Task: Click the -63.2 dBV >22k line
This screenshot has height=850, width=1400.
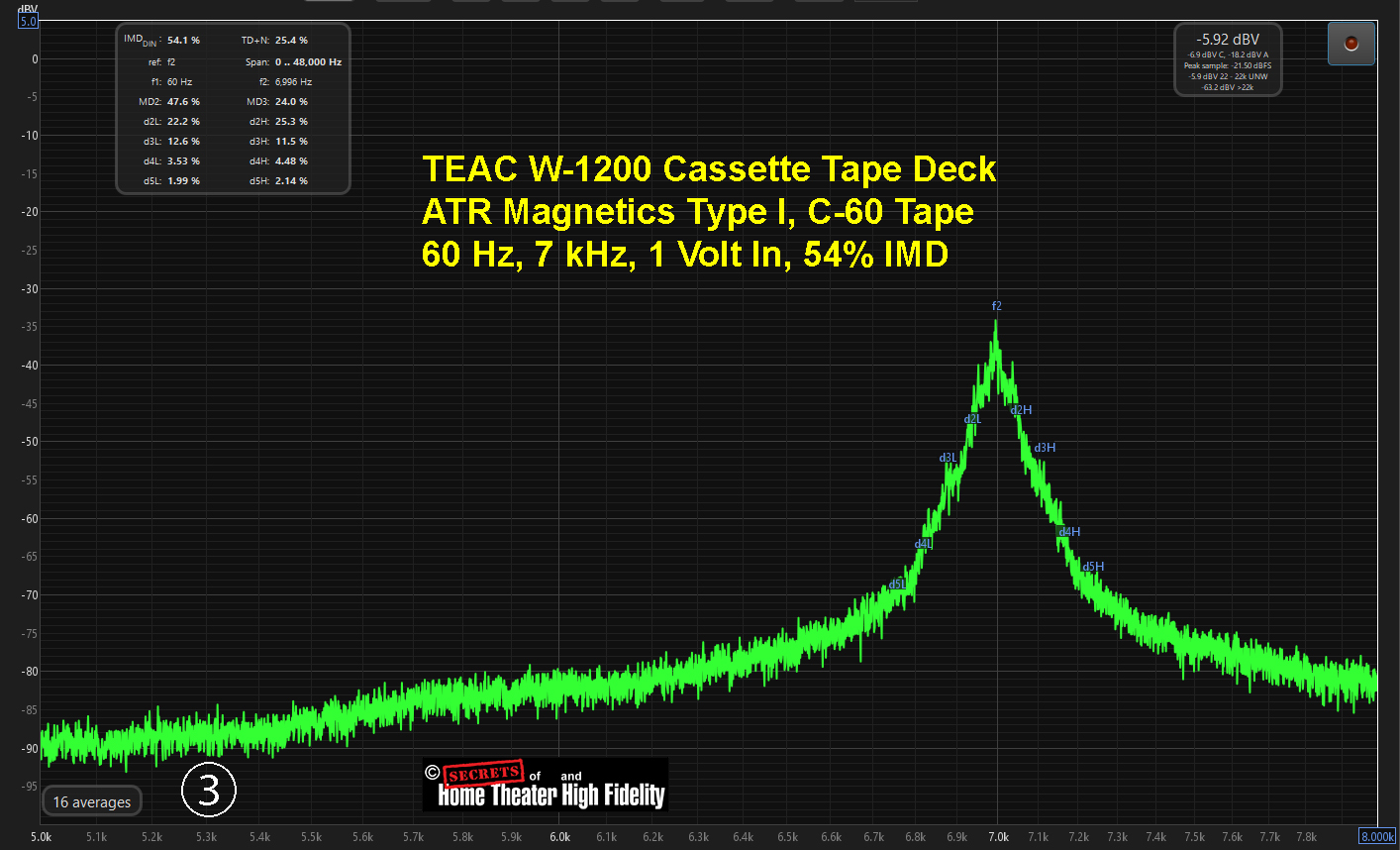Action: (x=1228, y=87)
